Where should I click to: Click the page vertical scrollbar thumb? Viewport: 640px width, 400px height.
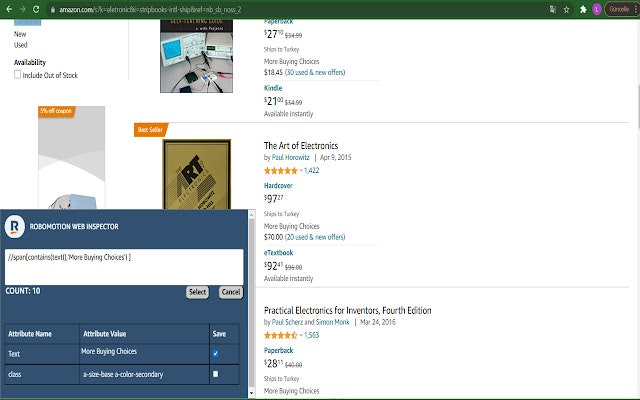pyautogui.click(x=637, y=107)
